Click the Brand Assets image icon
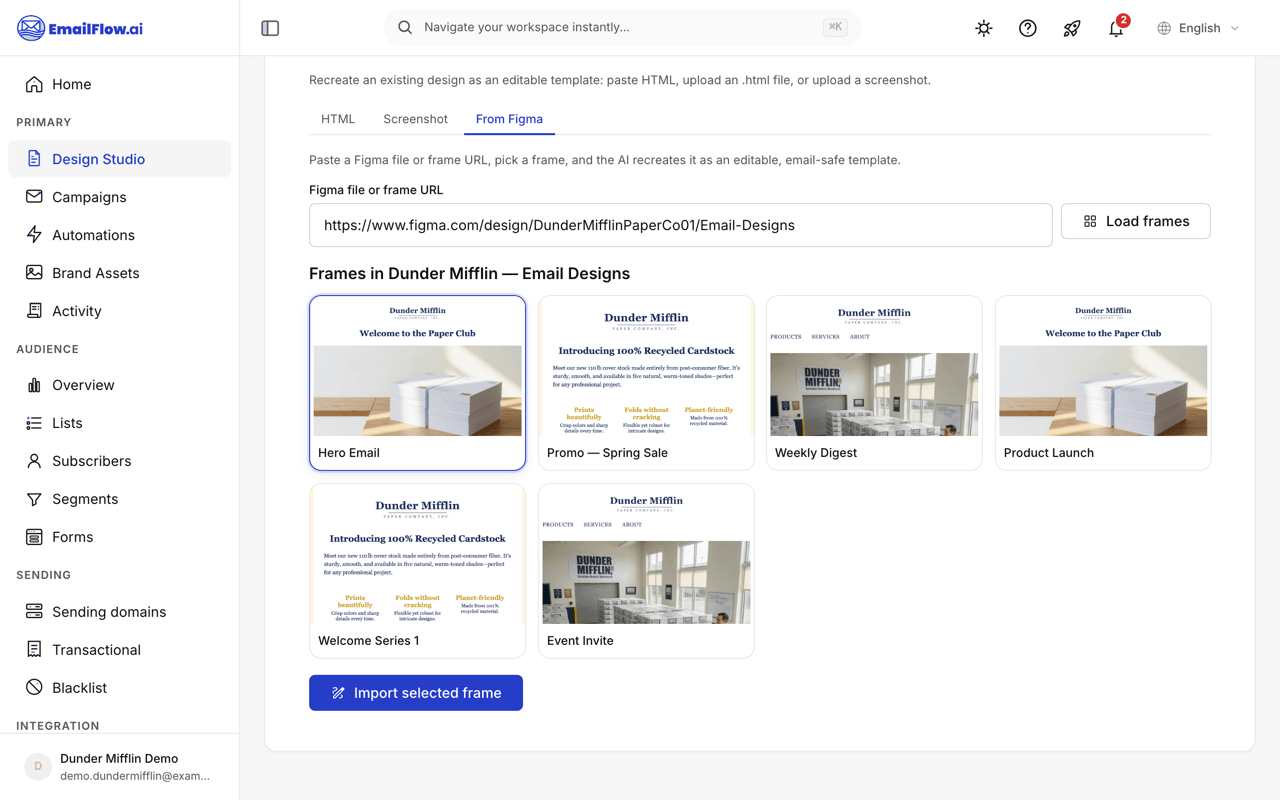 coord(34,273)
